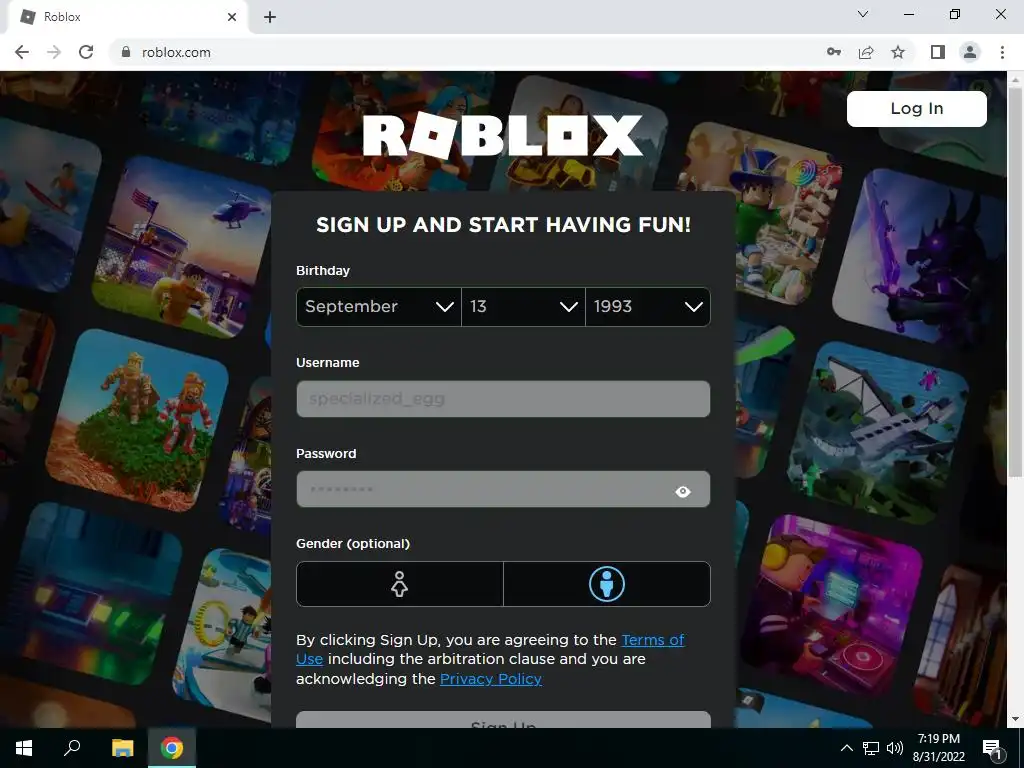This screenshot has width=1024, height=768.
Task: Open saved passwords key icon
Action: tap(833, 52)
